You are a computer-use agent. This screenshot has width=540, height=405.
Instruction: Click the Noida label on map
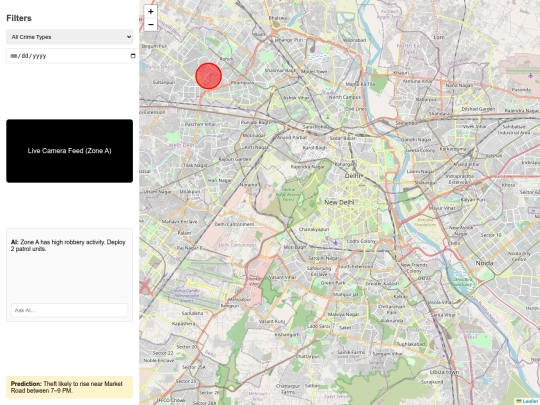coord(485,263)
